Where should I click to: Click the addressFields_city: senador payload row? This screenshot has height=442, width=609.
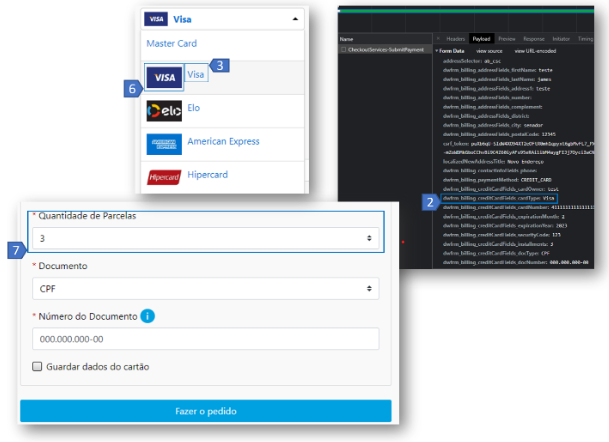click(493, 125)
